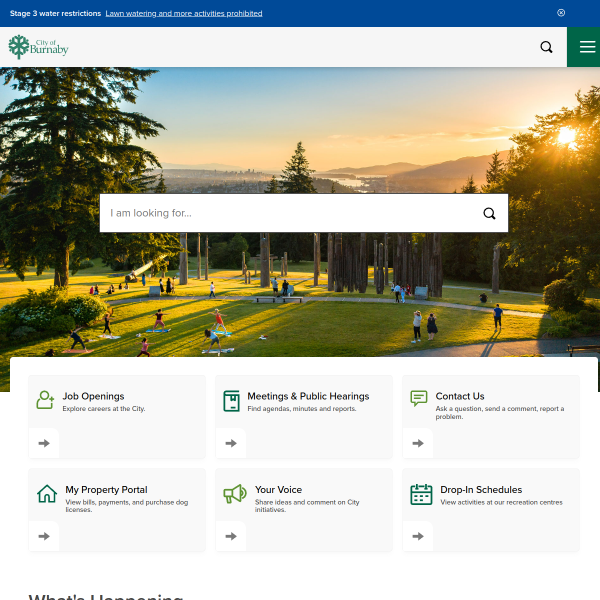
Task: Click 'Ask a question, send a comment' description
Action: pyautogui.click(x=500, y=412)
